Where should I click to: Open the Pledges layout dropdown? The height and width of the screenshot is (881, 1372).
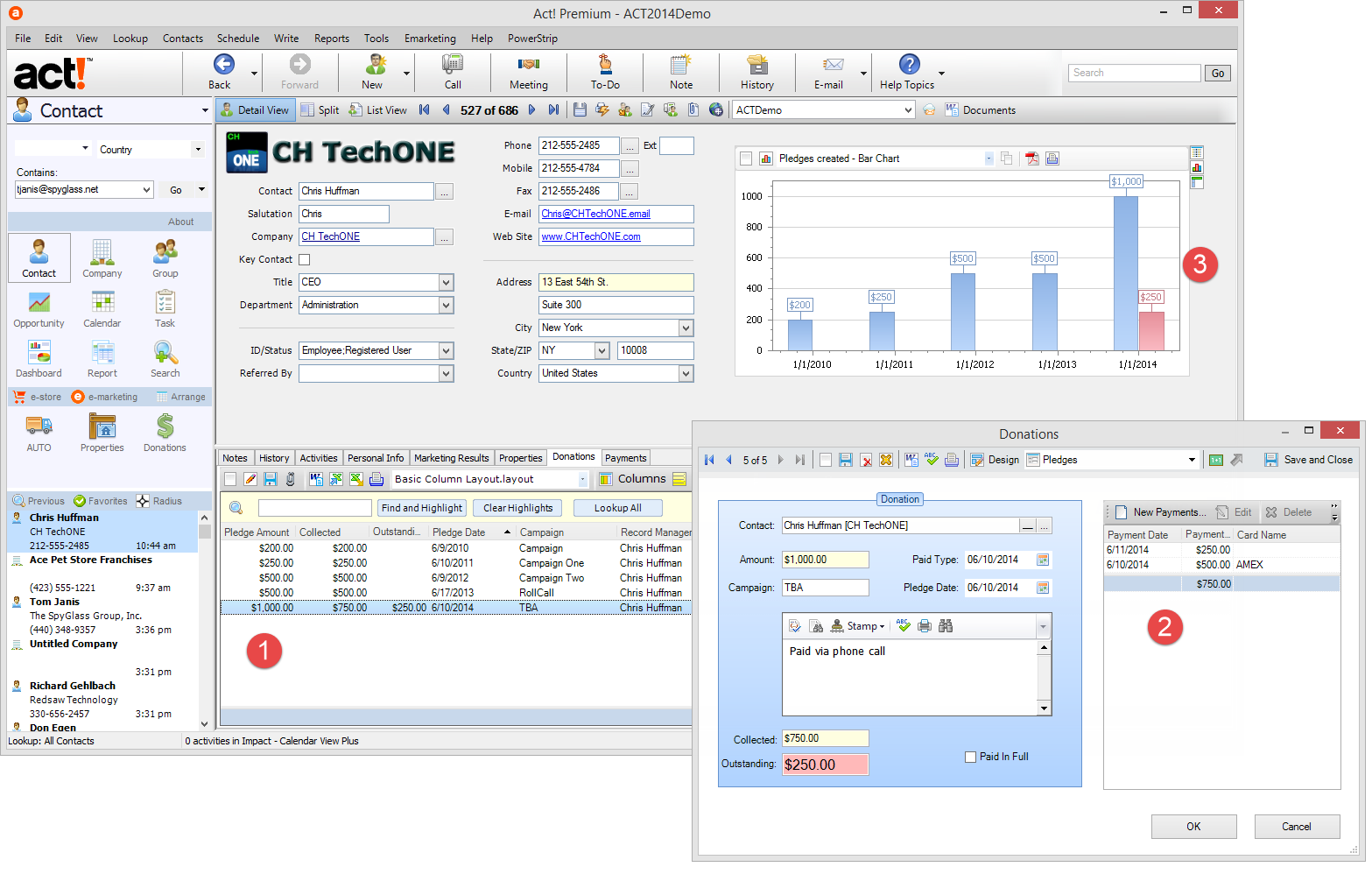click(1192, 460)
